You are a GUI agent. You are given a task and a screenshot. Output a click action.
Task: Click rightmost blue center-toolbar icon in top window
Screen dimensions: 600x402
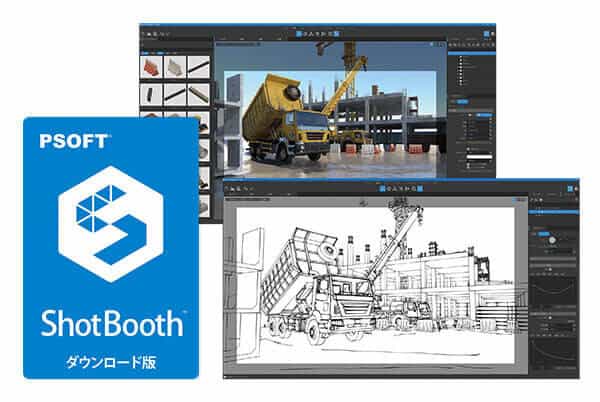[x=336, y=34]
